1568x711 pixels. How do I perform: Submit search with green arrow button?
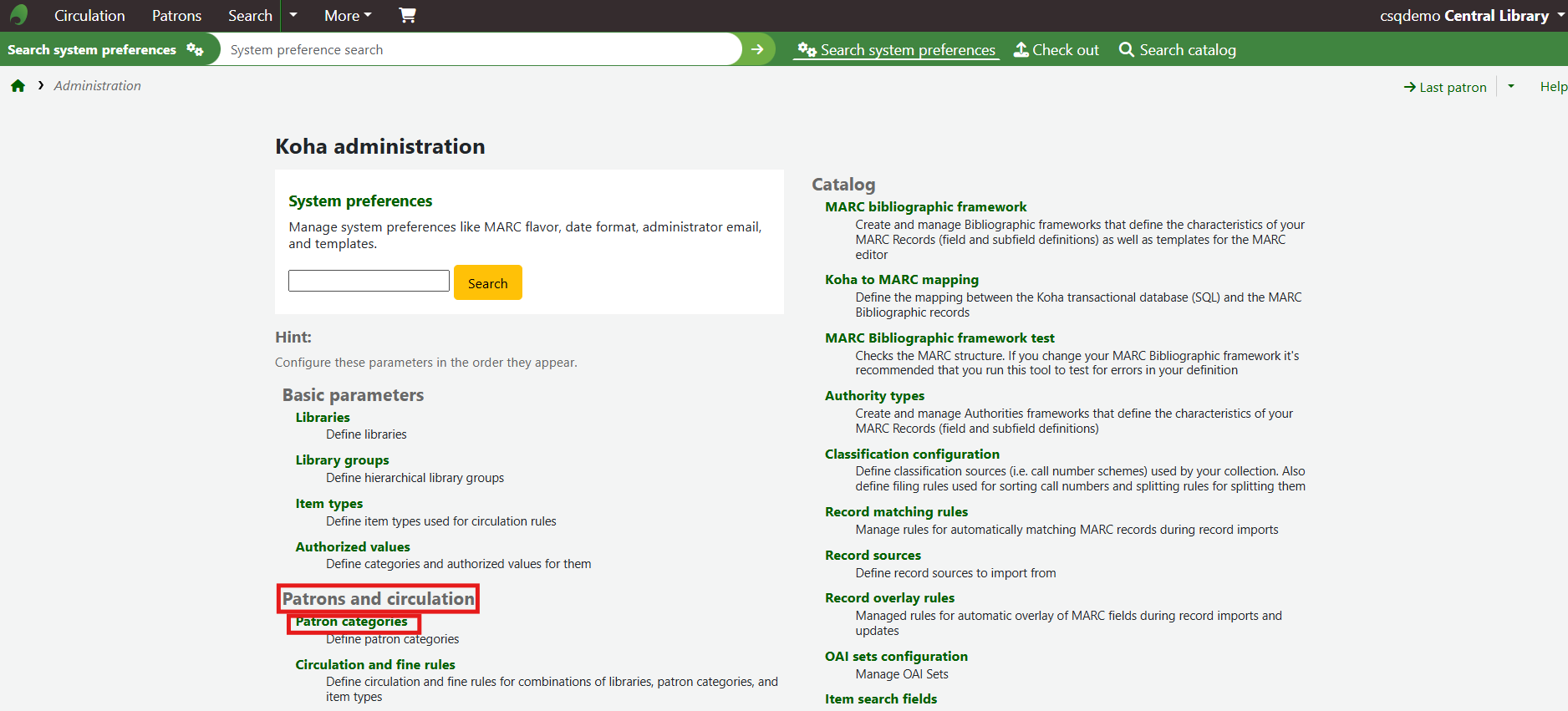[x=757, y=49]
